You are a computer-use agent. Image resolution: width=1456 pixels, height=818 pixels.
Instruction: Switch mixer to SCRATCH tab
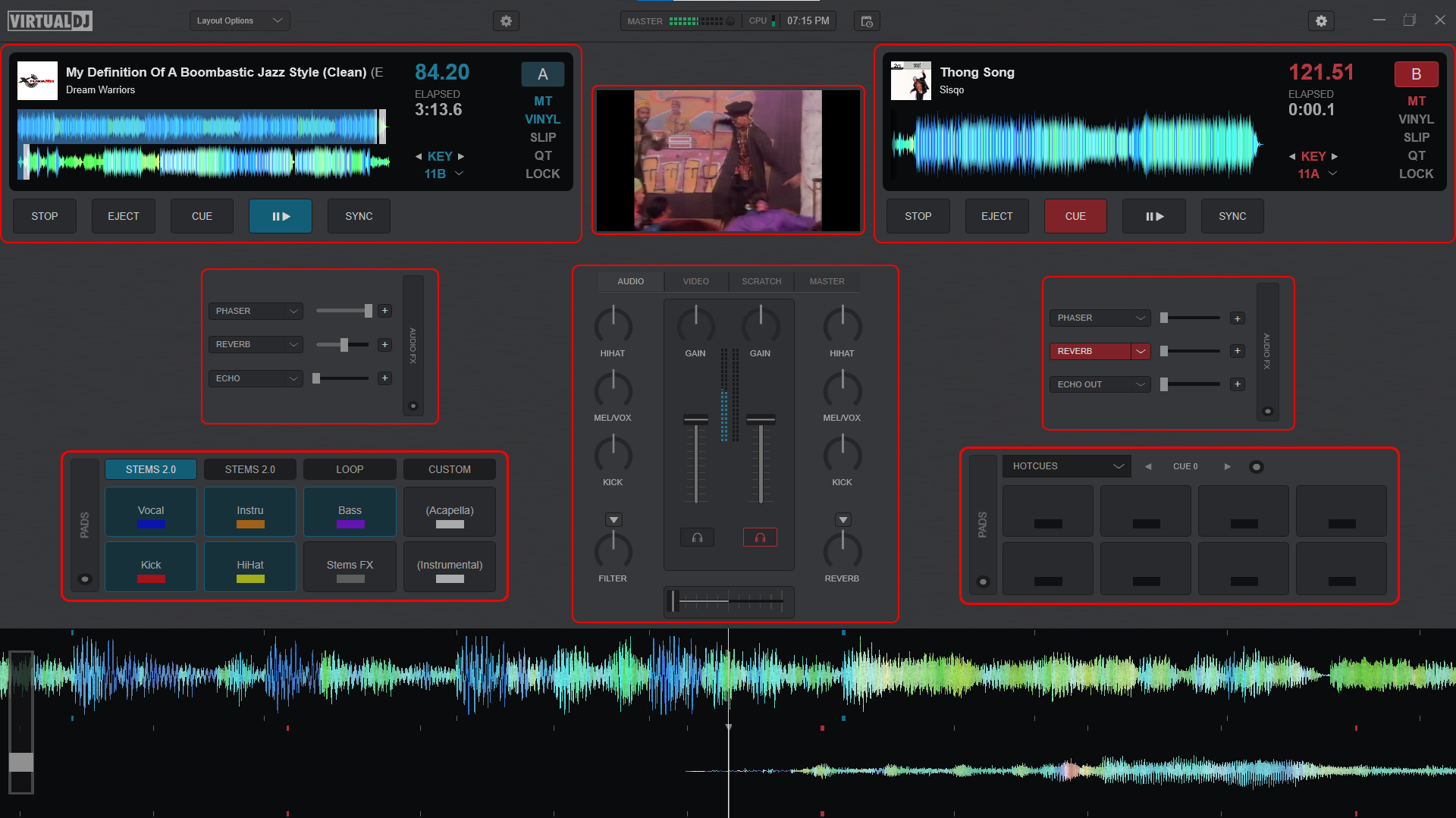pos(761,281)
